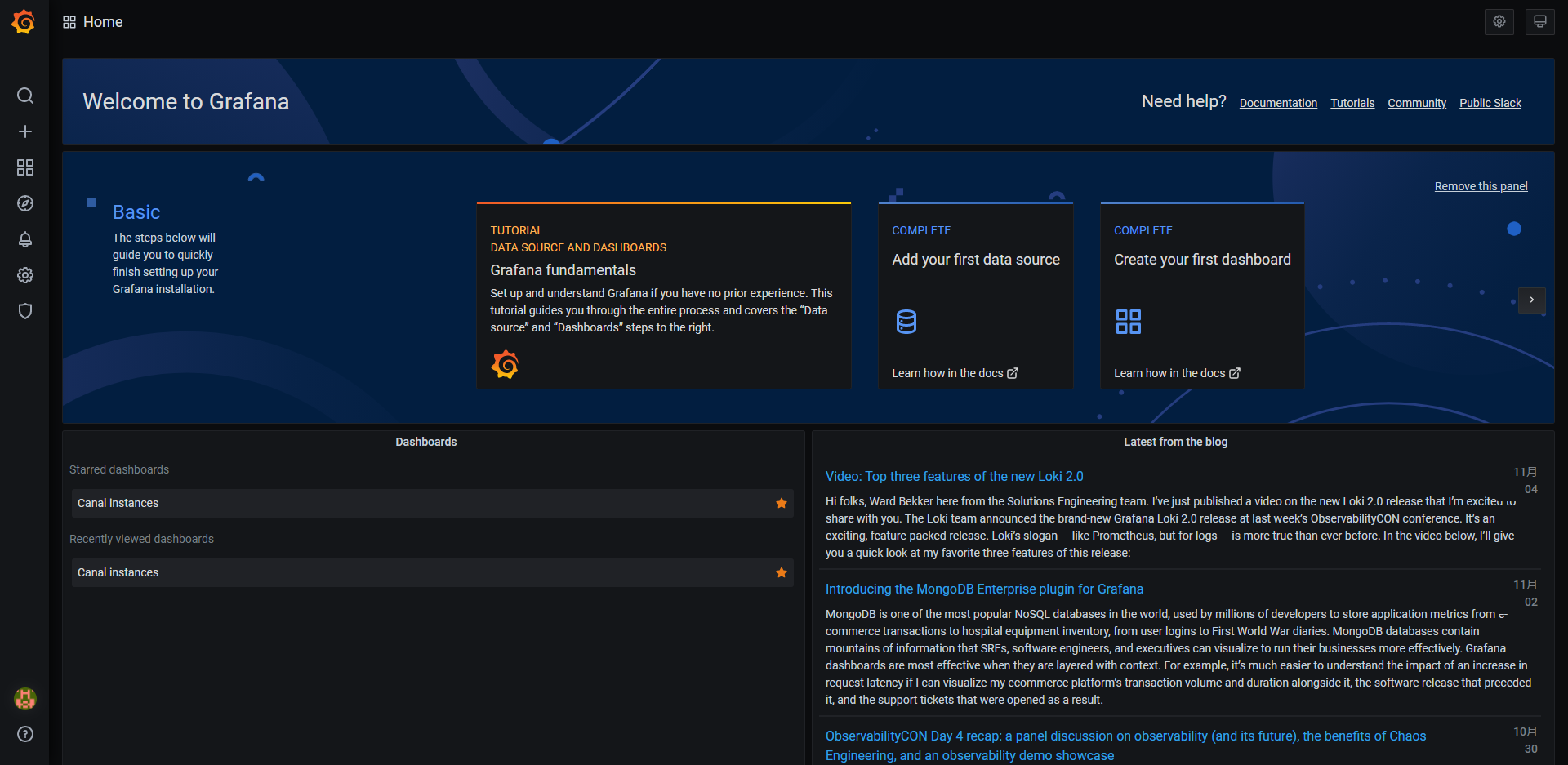Unstar Canal instances under Starred dashboards
Viewport: 1568px width, 765px height.
pyautogui.click(x=781, y=503)
